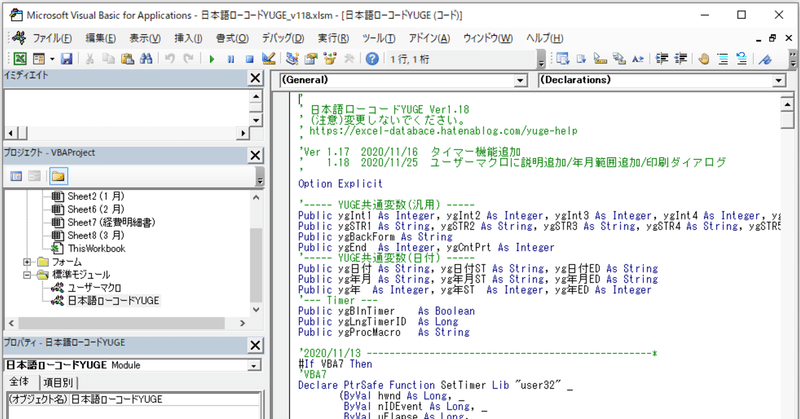Click the Comment Block icon
Image resolution: width=800 pixels, height=419 pixels.
click(723, 59)
